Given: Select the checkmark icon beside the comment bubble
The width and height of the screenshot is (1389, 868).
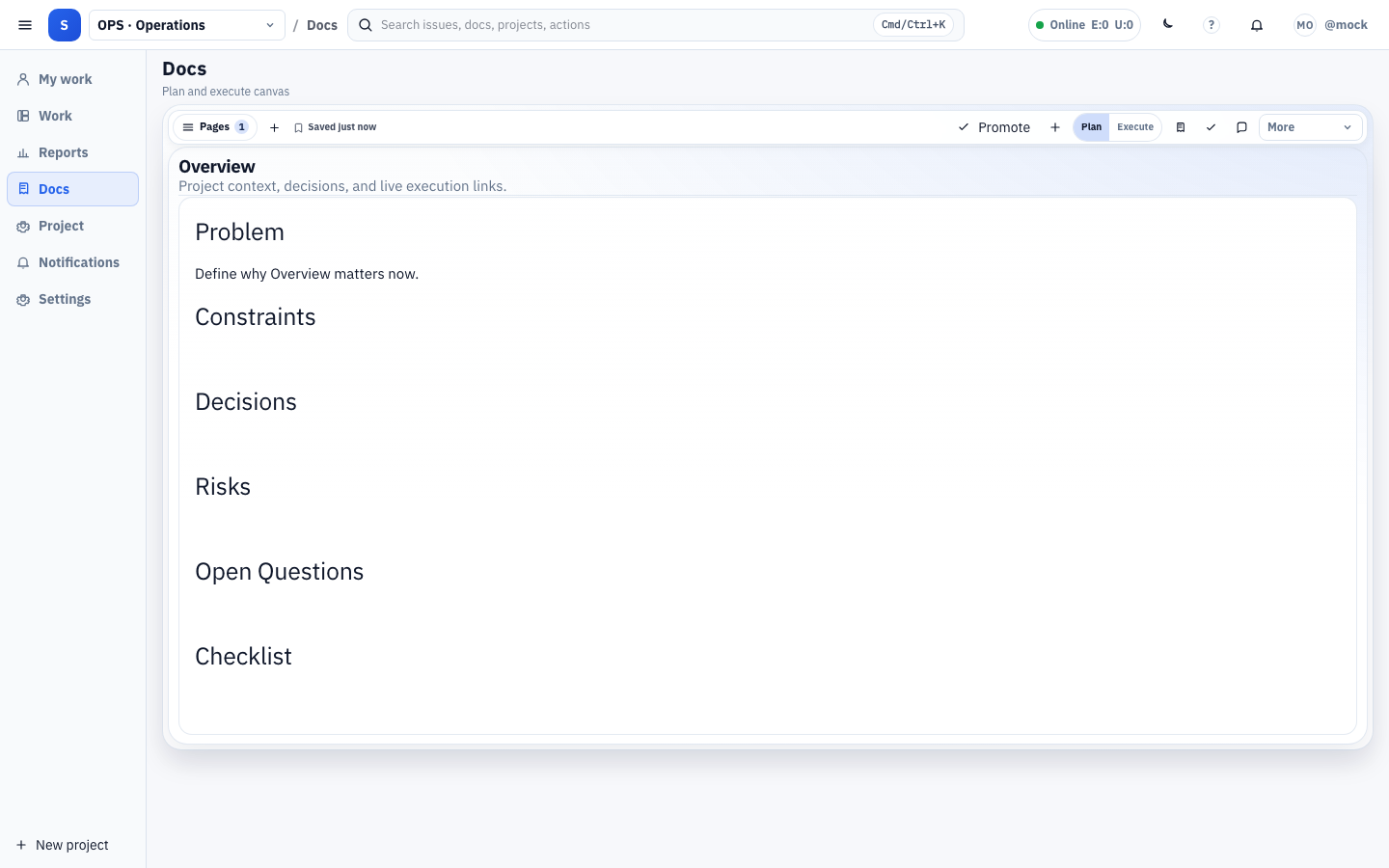Looking at the screenshot, I should point(1212,126).
